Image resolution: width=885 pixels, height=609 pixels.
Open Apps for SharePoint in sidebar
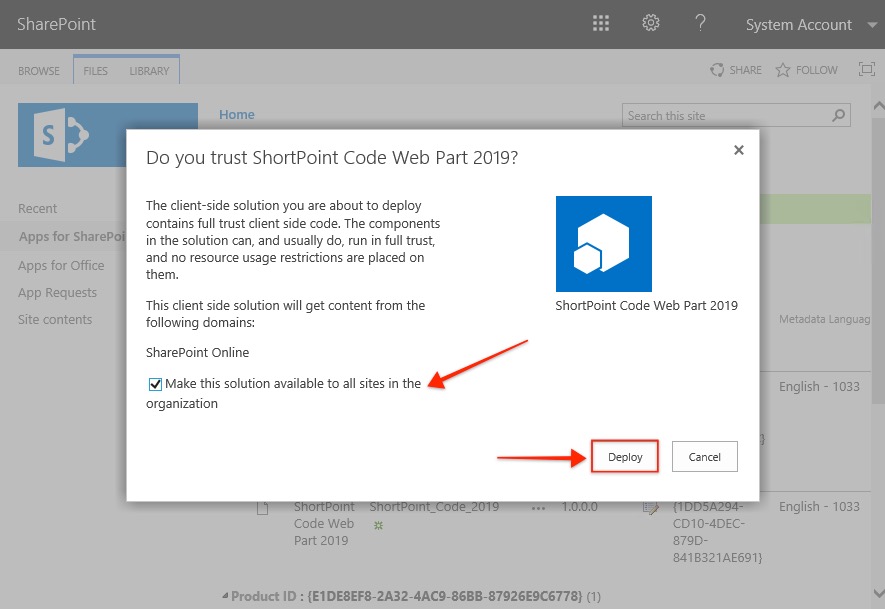coord(72,236)
